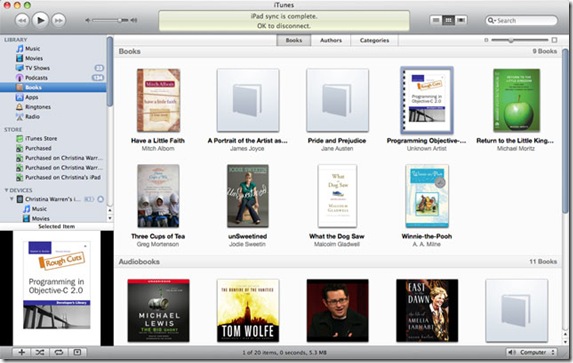573x363 pixels.
Task: Select the Tom Wolfe audiobook cover
Action: pyautogui.click(x=248, y=311)
